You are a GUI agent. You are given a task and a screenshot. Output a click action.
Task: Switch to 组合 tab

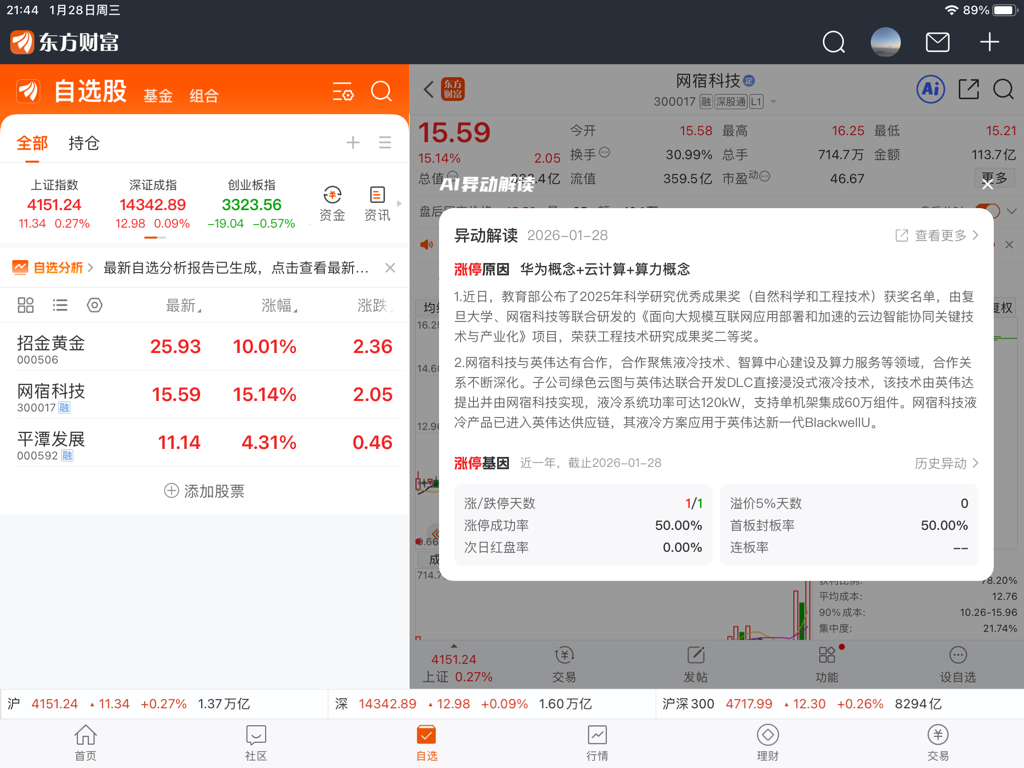pos(204,96)
